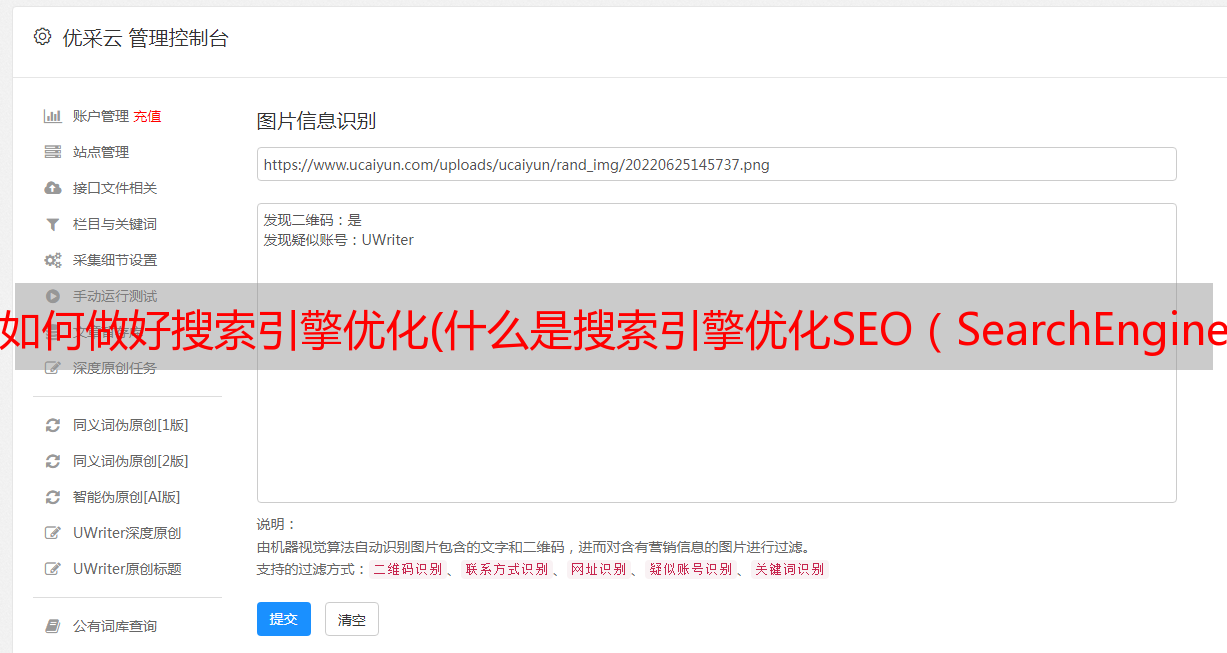Click the book icon for 公有词库查询
Viewport: 1227px width, 653px height.
(53, 626)
